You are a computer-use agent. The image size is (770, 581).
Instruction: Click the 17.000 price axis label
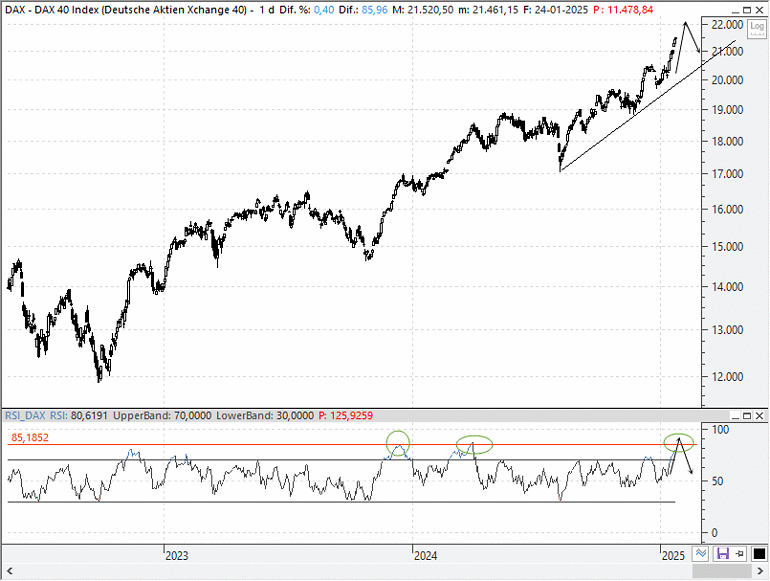click(727, 174)
